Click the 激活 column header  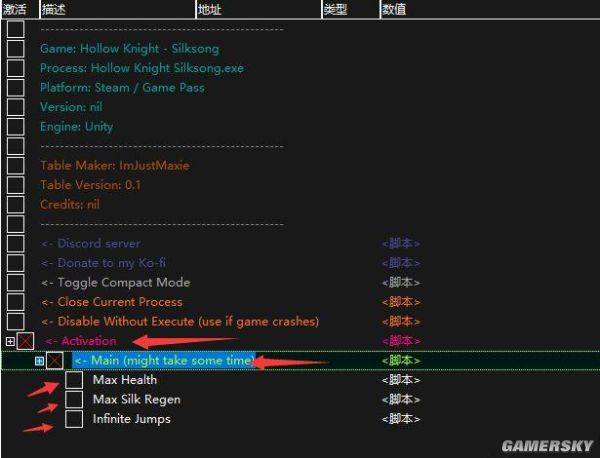click(x=19, y=9)
